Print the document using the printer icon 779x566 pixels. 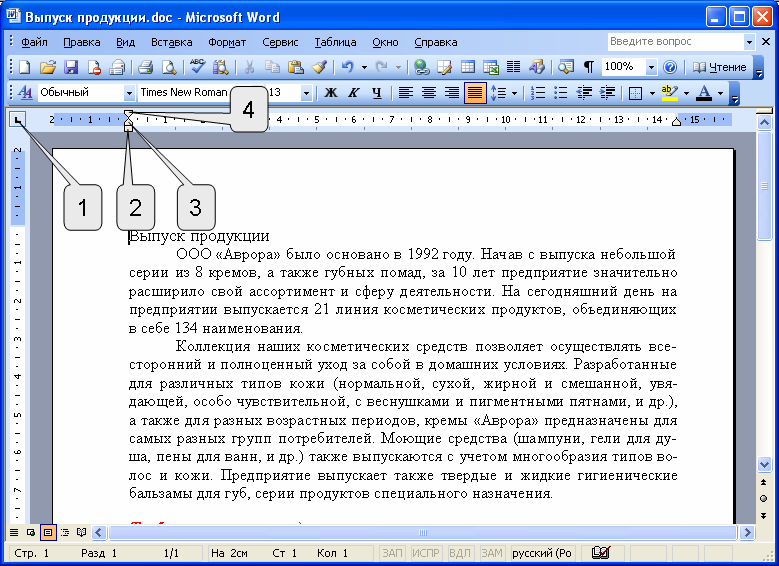coord(145,67)
